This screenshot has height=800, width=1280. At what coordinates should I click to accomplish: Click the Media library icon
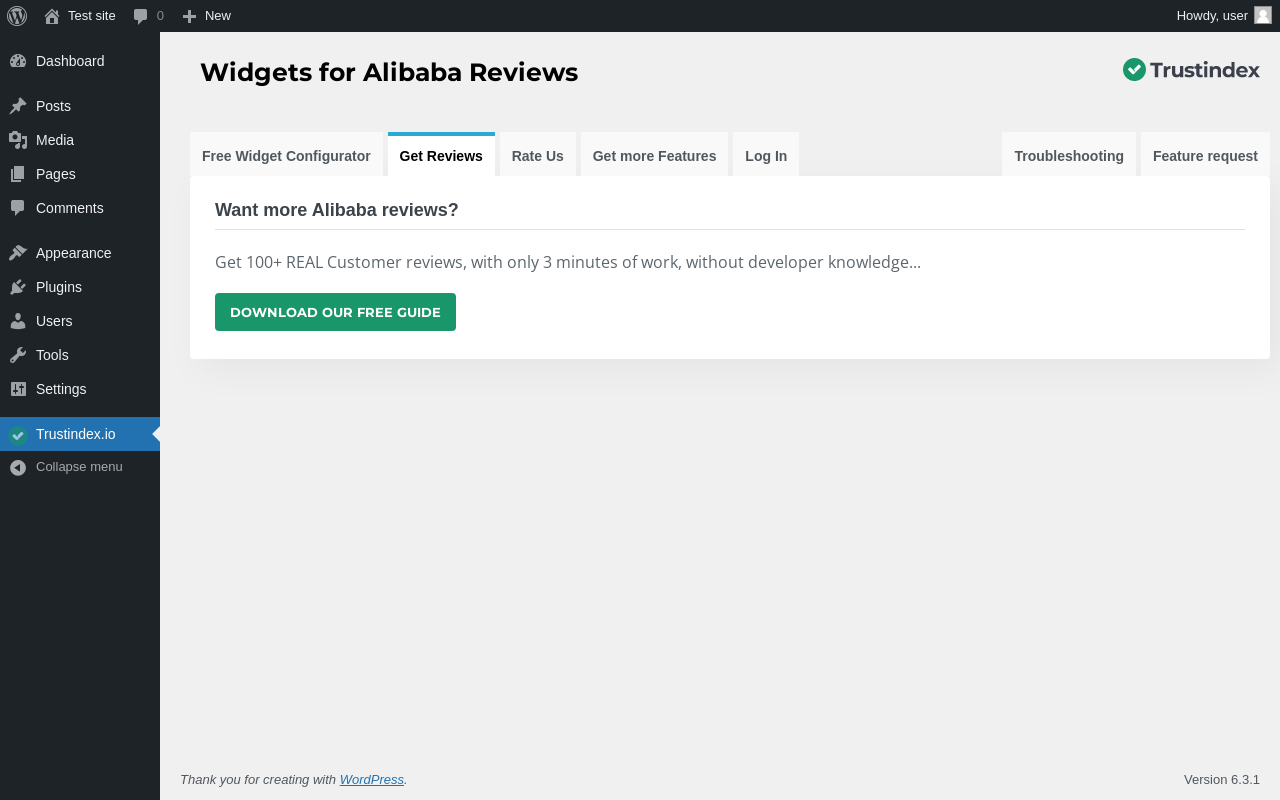(18, 140)
